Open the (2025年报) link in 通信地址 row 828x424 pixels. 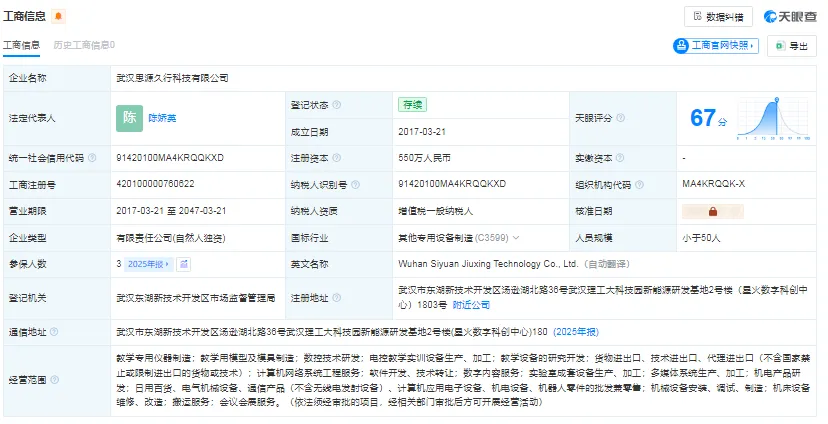coord(576,332)
